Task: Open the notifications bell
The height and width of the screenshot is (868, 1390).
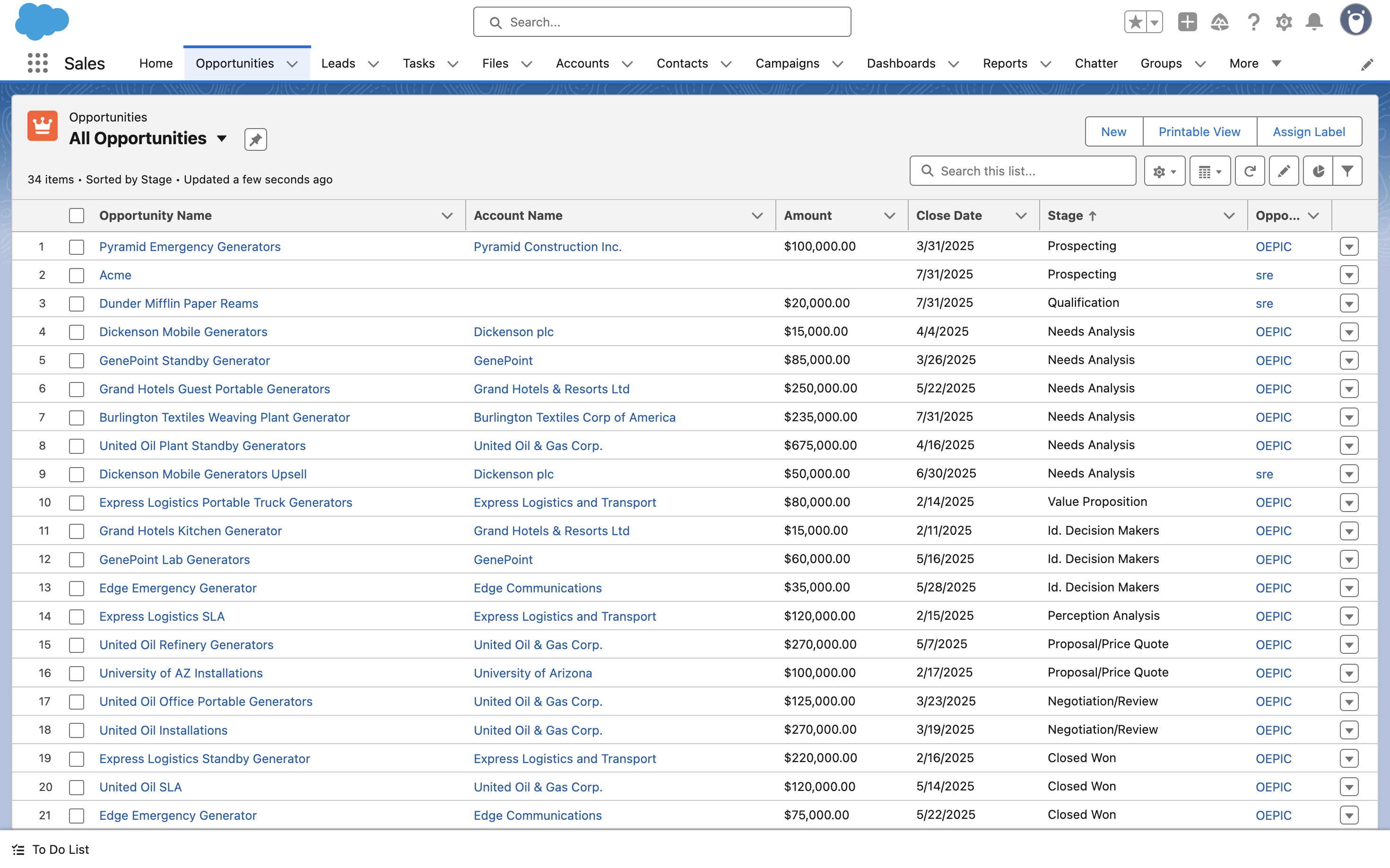Action: click(1313, 22)
